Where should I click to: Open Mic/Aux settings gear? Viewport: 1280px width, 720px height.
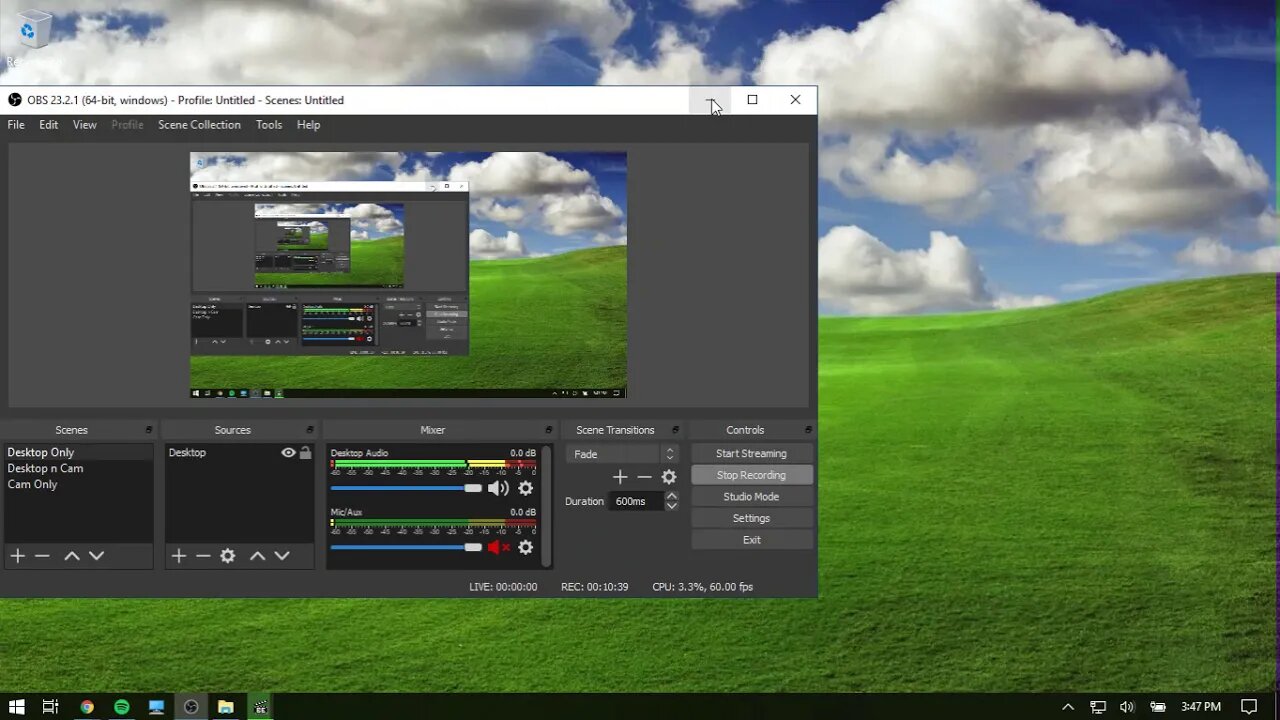click(x=525, y=547)
